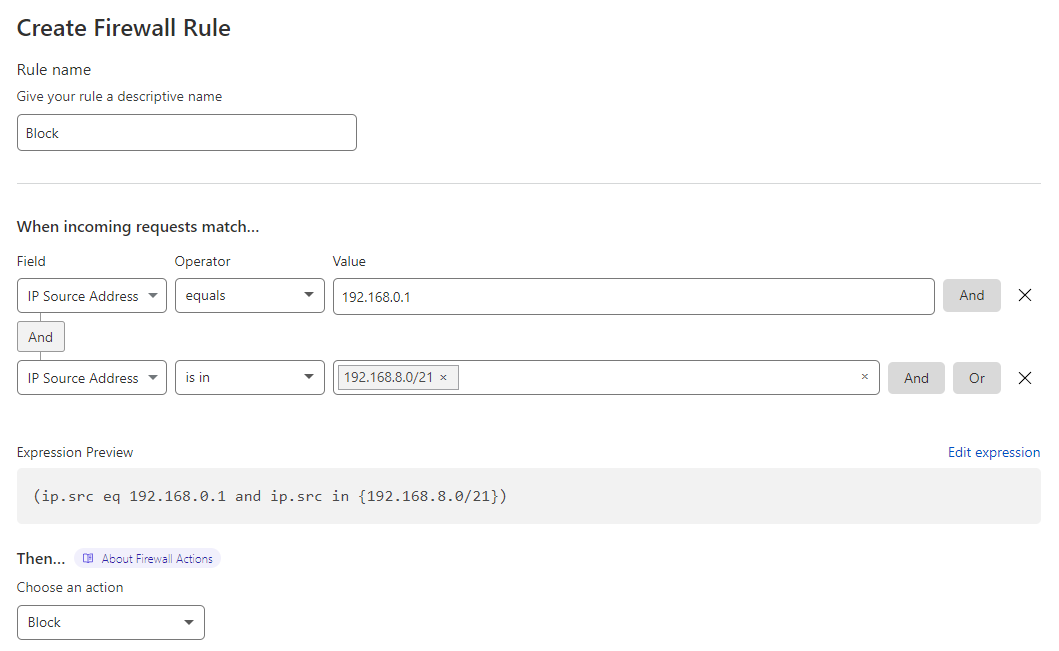Open the 'is in' operator dropdown
The height and width of the screenshot is (651, 1059).
pos(249,378)
